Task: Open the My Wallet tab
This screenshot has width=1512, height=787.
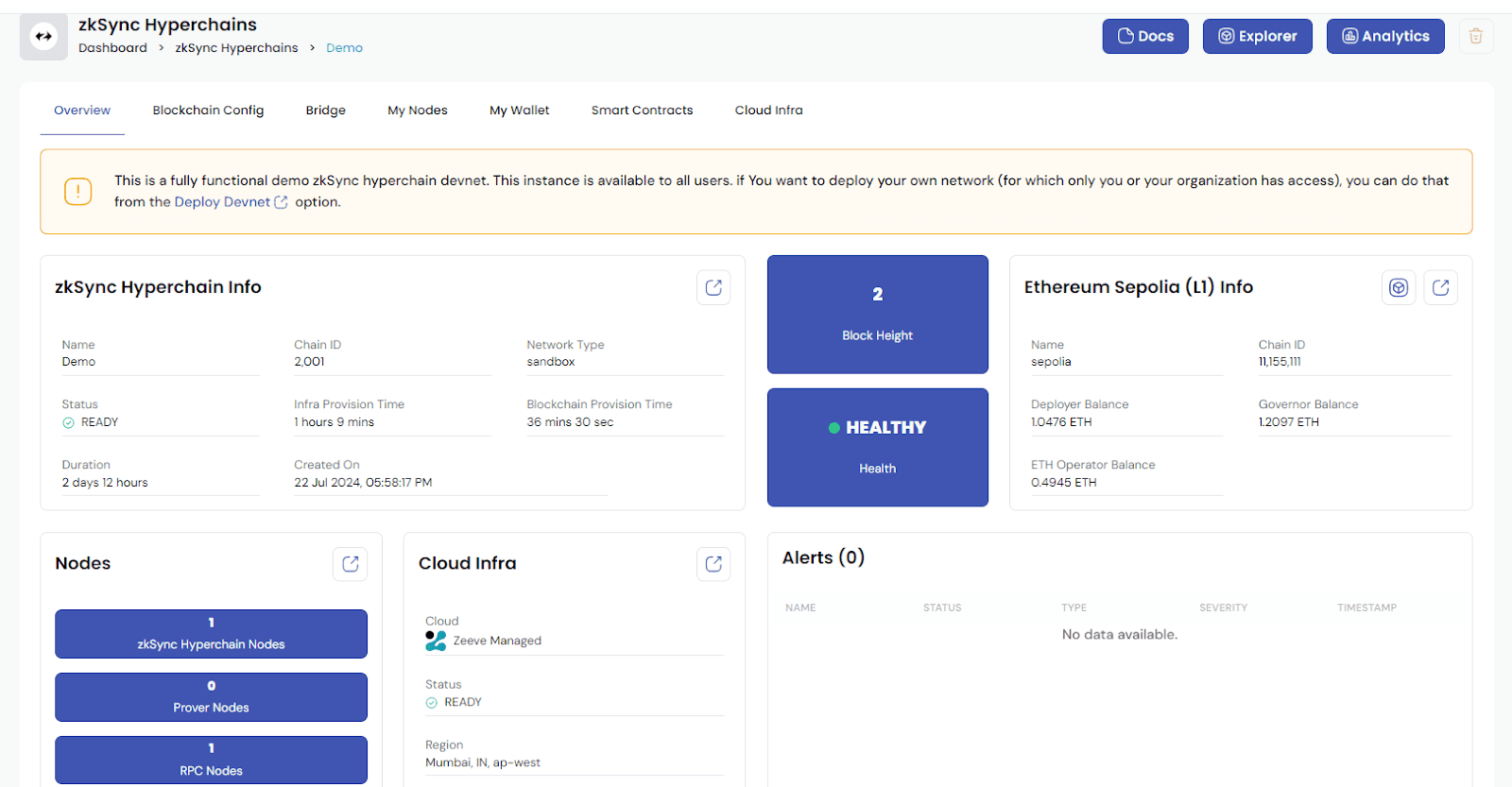Action: click(519, 111)
